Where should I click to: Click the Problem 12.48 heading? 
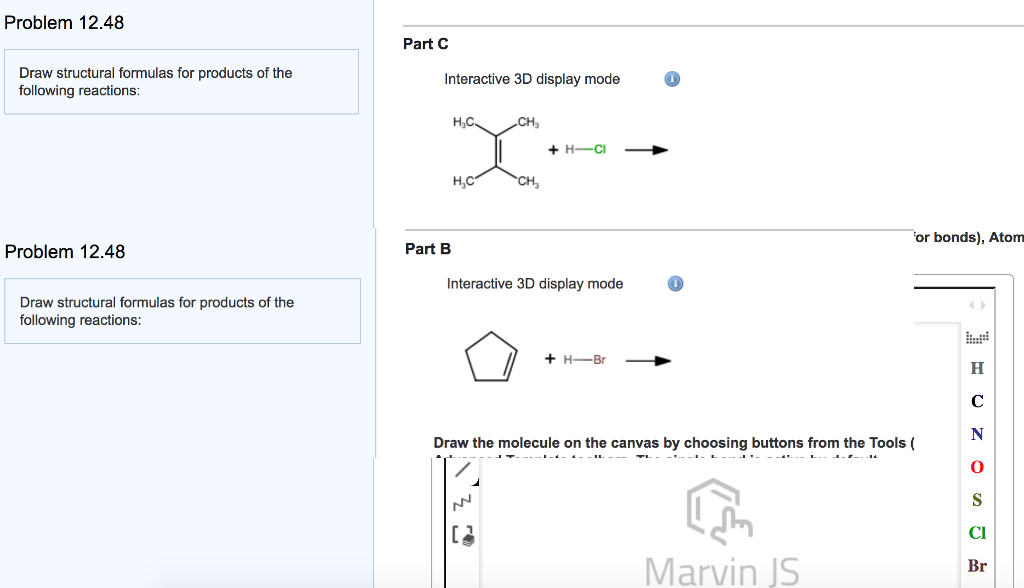[64, 22]
